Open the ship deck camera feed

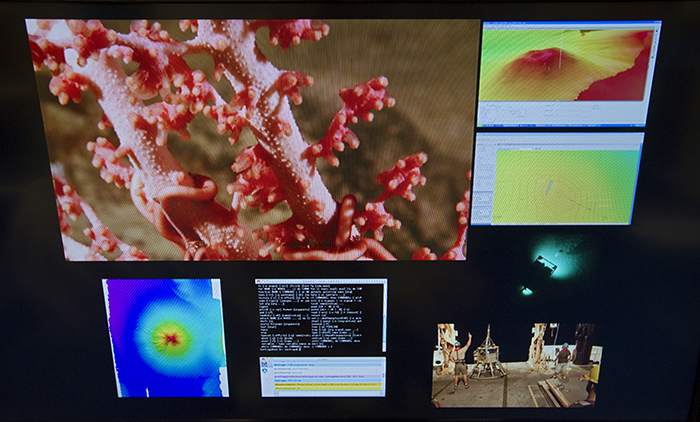click(x=517, y=365)
